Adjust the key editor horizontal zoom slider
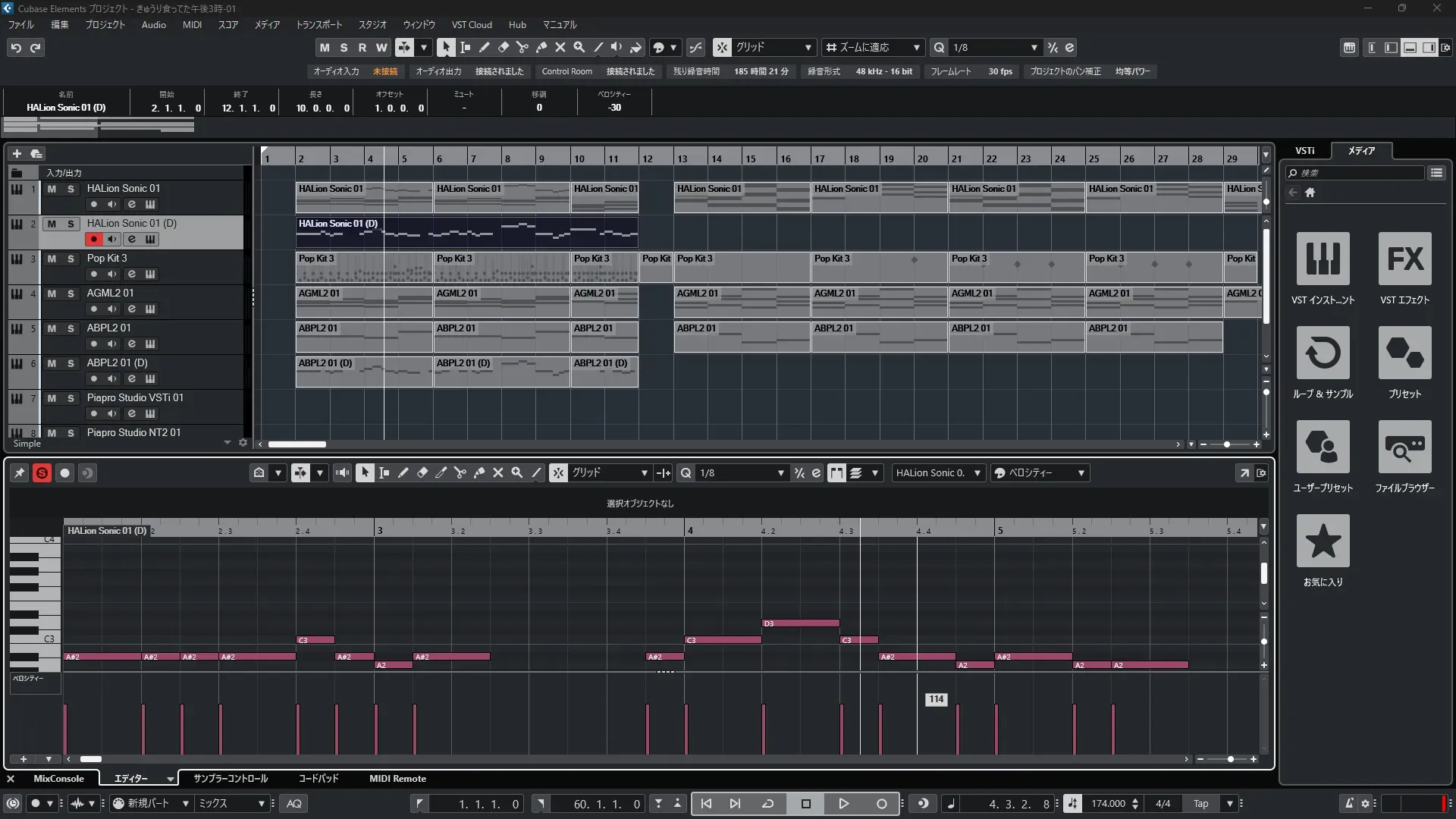Viewport: 1456px width, 819px height. tap(1230, 759)
